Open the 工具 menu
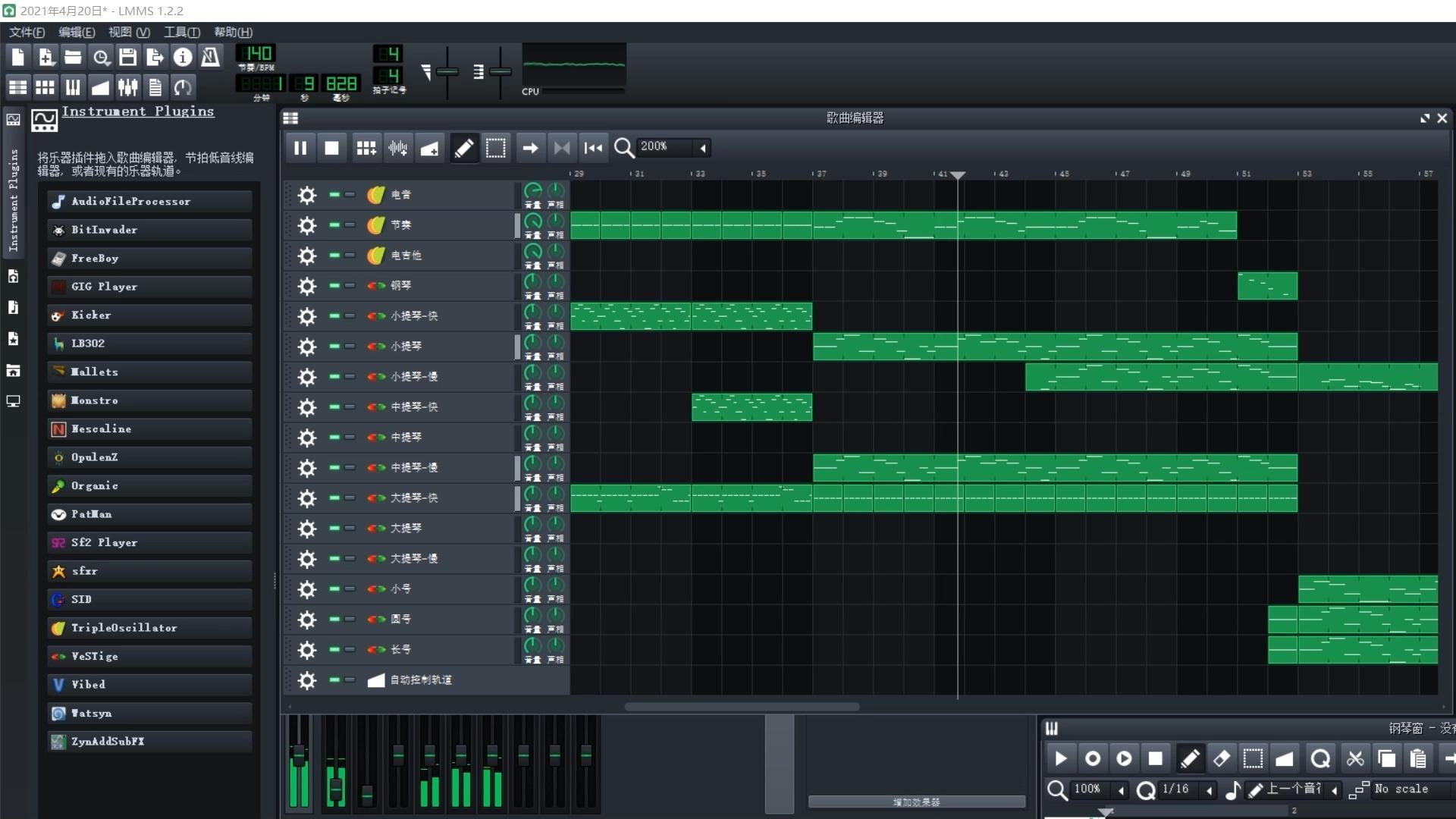Image resolution: width=1456 pixels, height=819 pixels. [x=181, y=32]
